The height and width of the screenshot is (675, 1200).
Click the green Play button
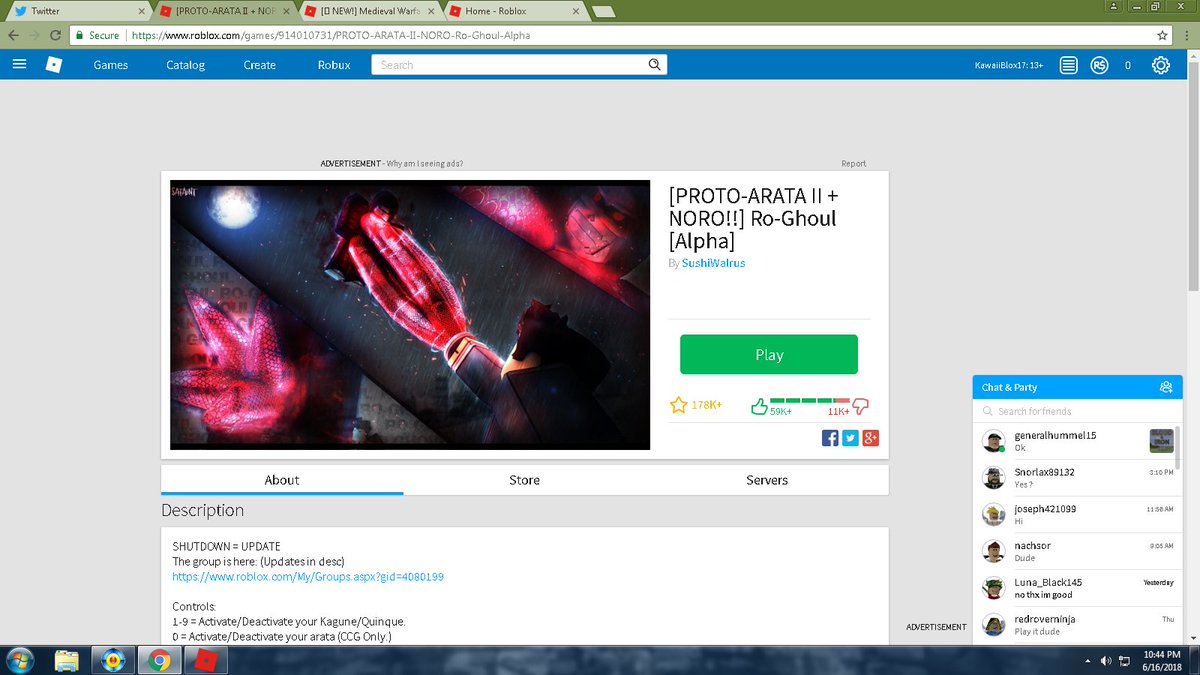click(769, 355)
